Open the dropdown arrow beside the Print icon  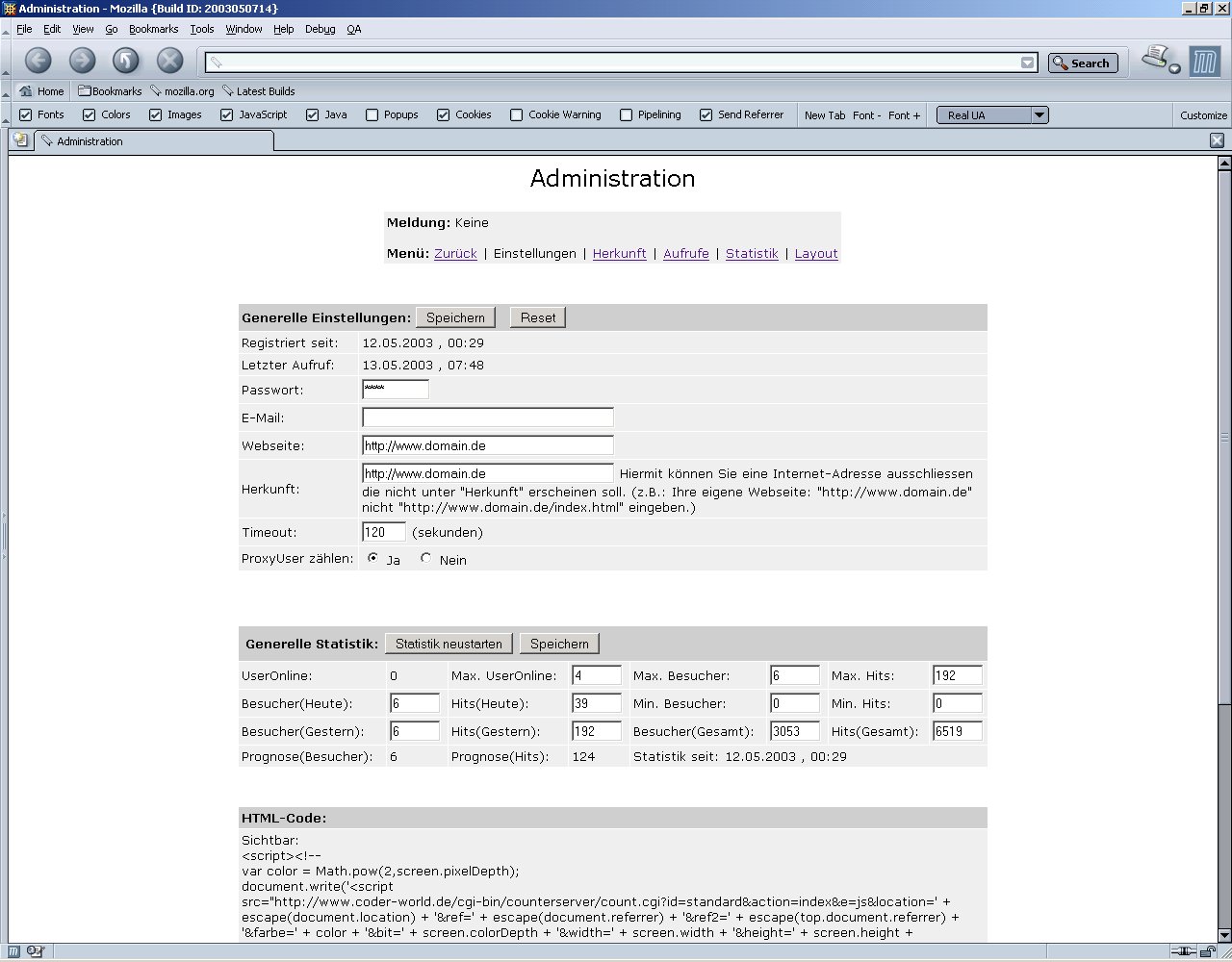point(1174,68)
